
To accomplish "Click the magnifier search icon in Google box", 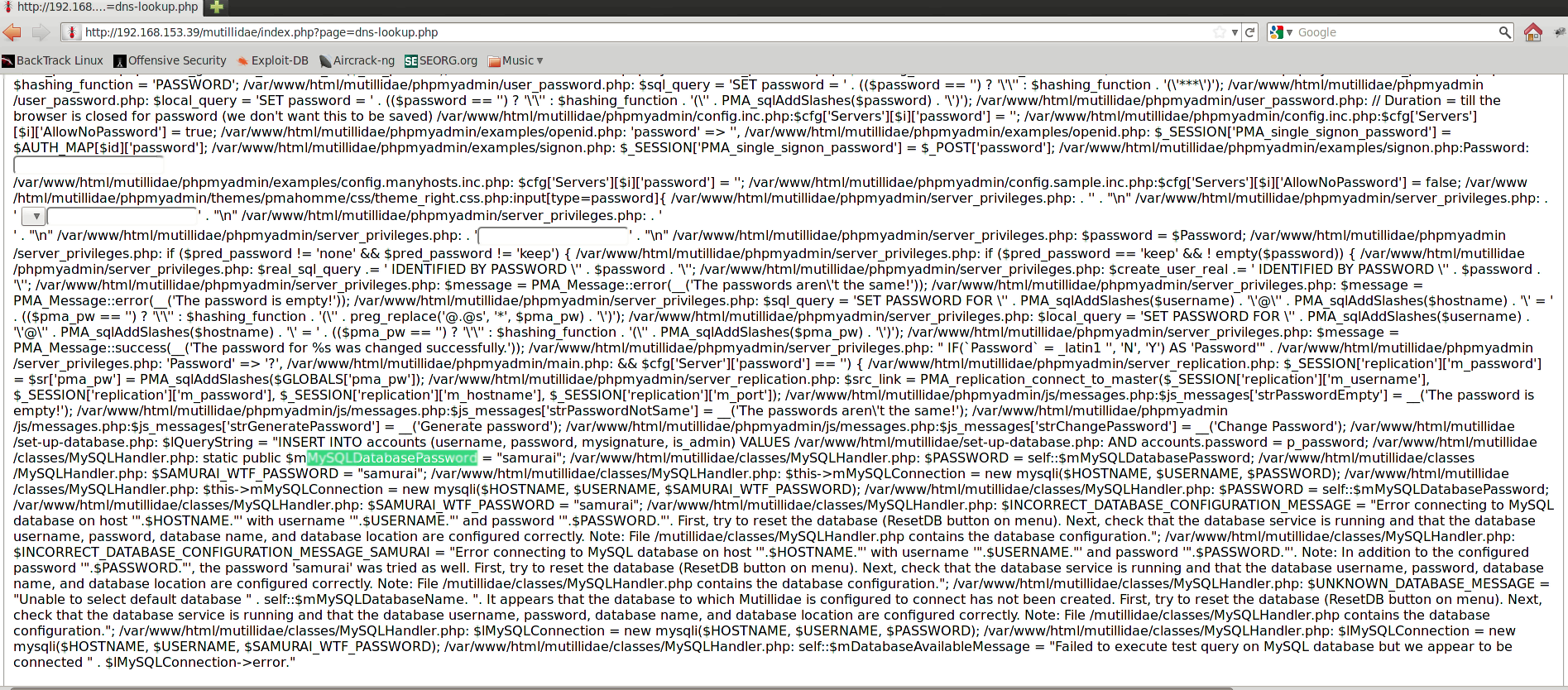I will [1504, 32].
